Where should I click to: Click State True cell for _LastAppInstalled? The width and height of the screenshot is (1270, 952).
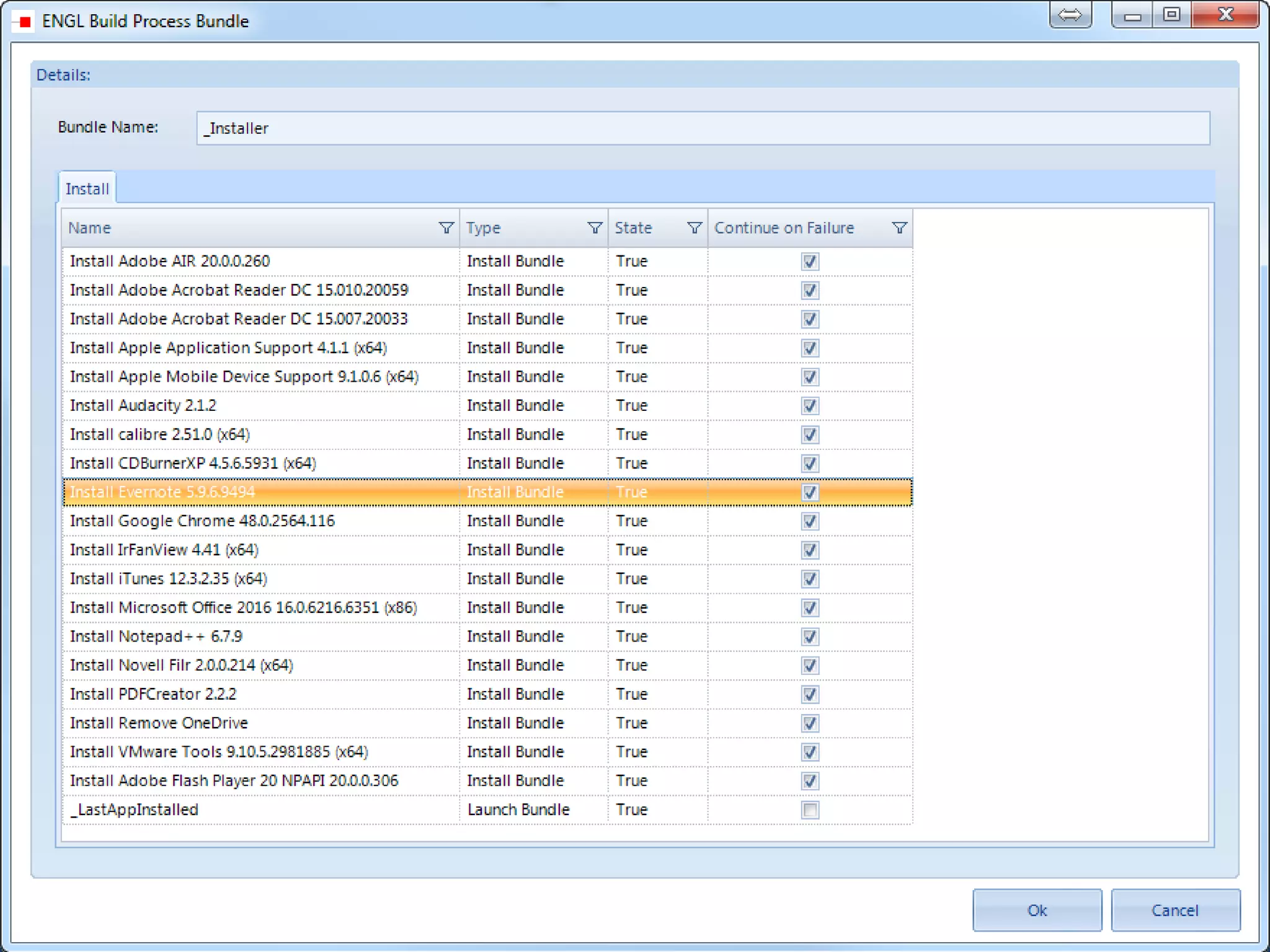point(657,809)
